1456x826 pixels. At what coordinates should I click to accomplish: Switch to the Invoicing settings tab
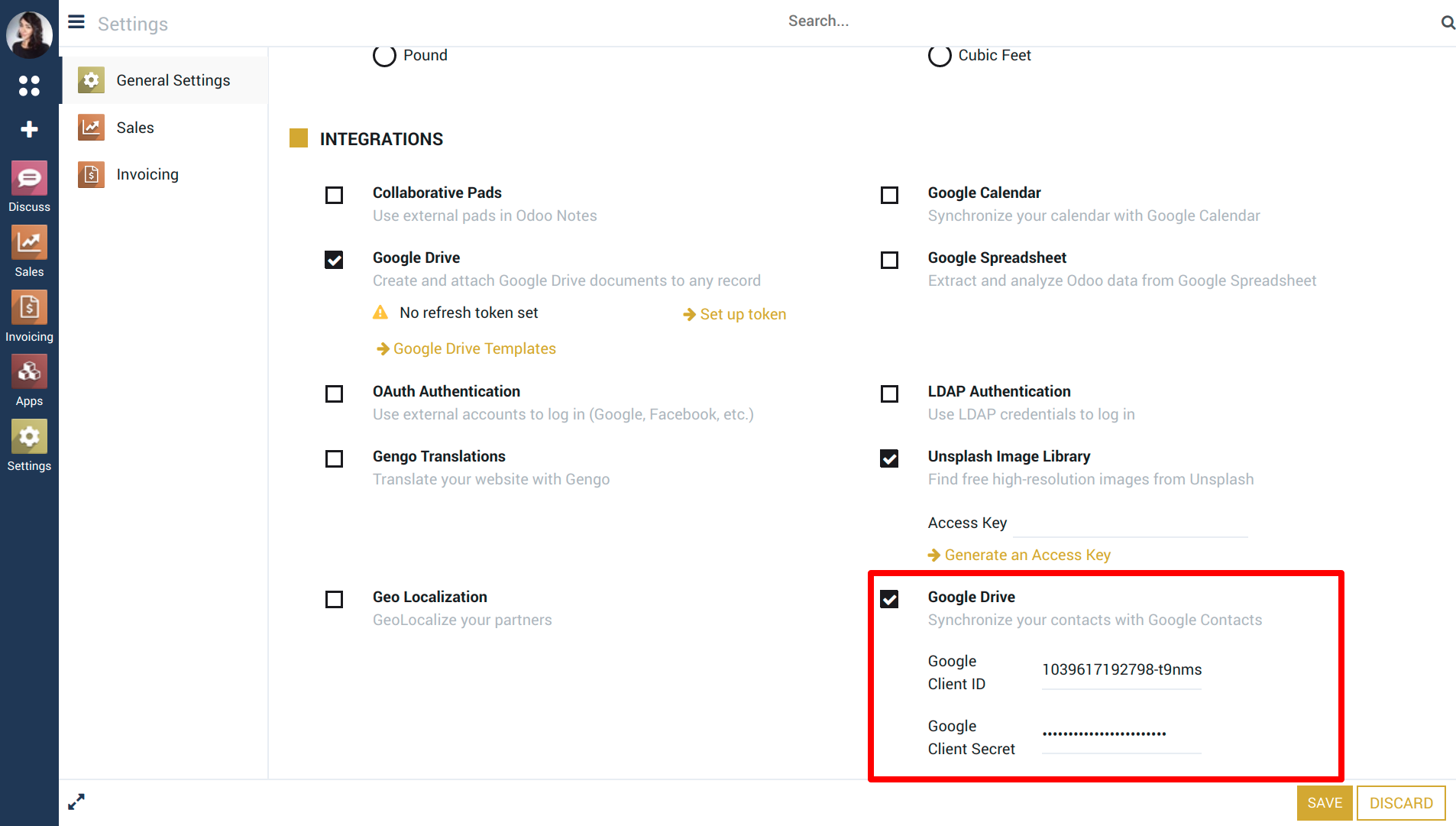click(147, 174)
